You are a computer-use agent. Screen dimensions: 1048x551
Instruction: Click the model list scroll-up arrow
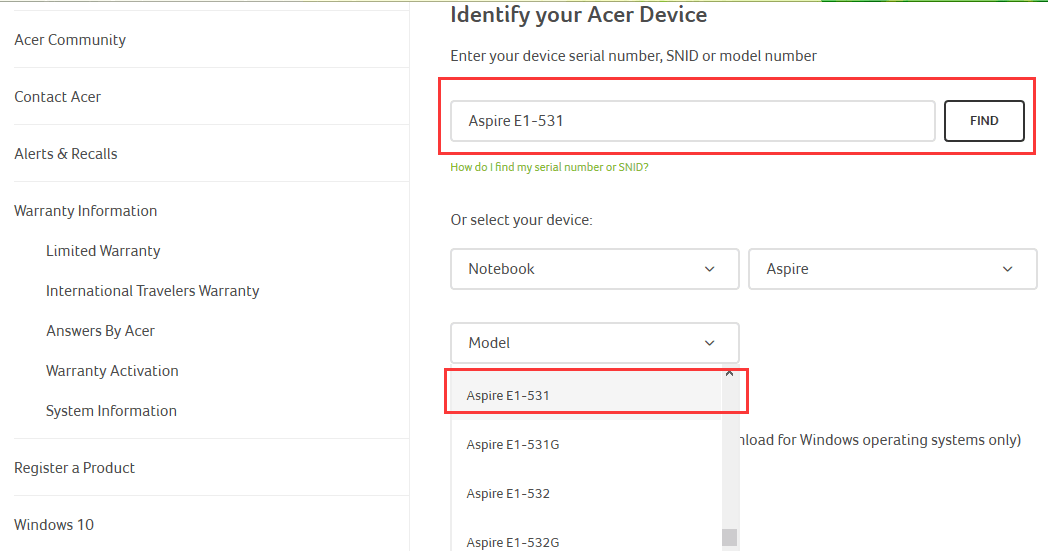[730, 373]
